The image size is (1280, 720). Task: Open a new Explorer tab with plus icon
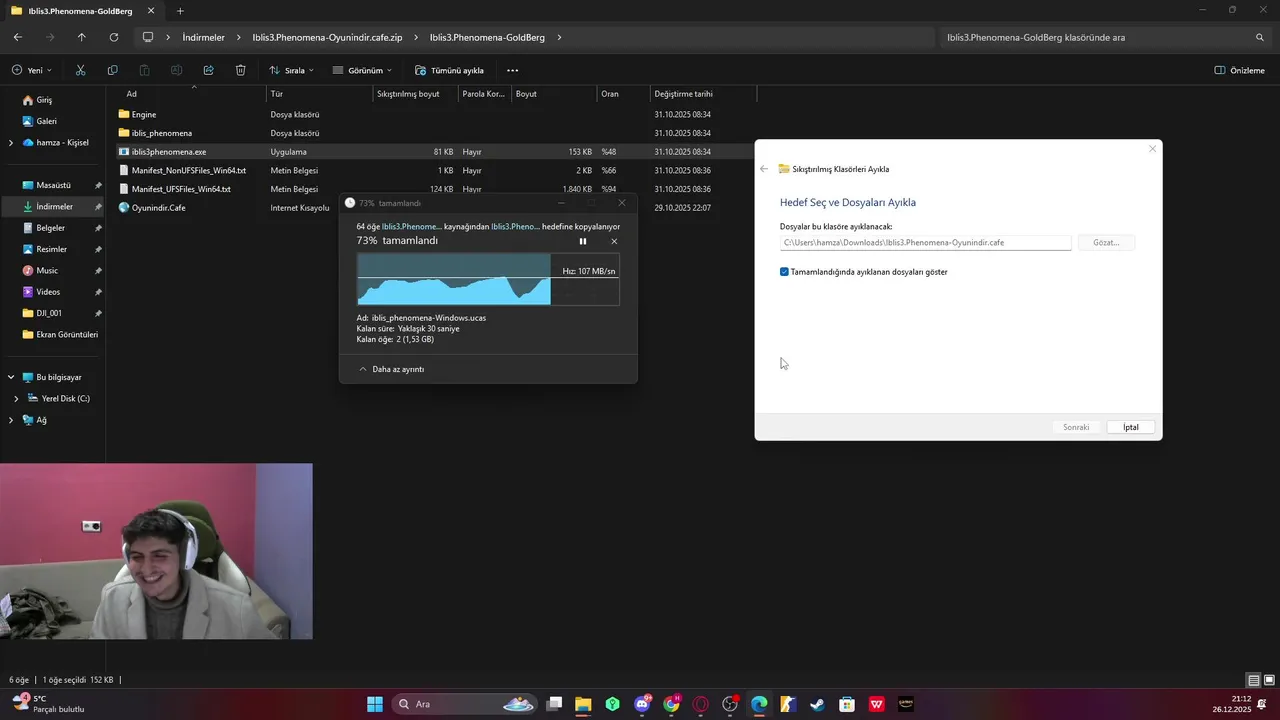[x=180, y=11]
